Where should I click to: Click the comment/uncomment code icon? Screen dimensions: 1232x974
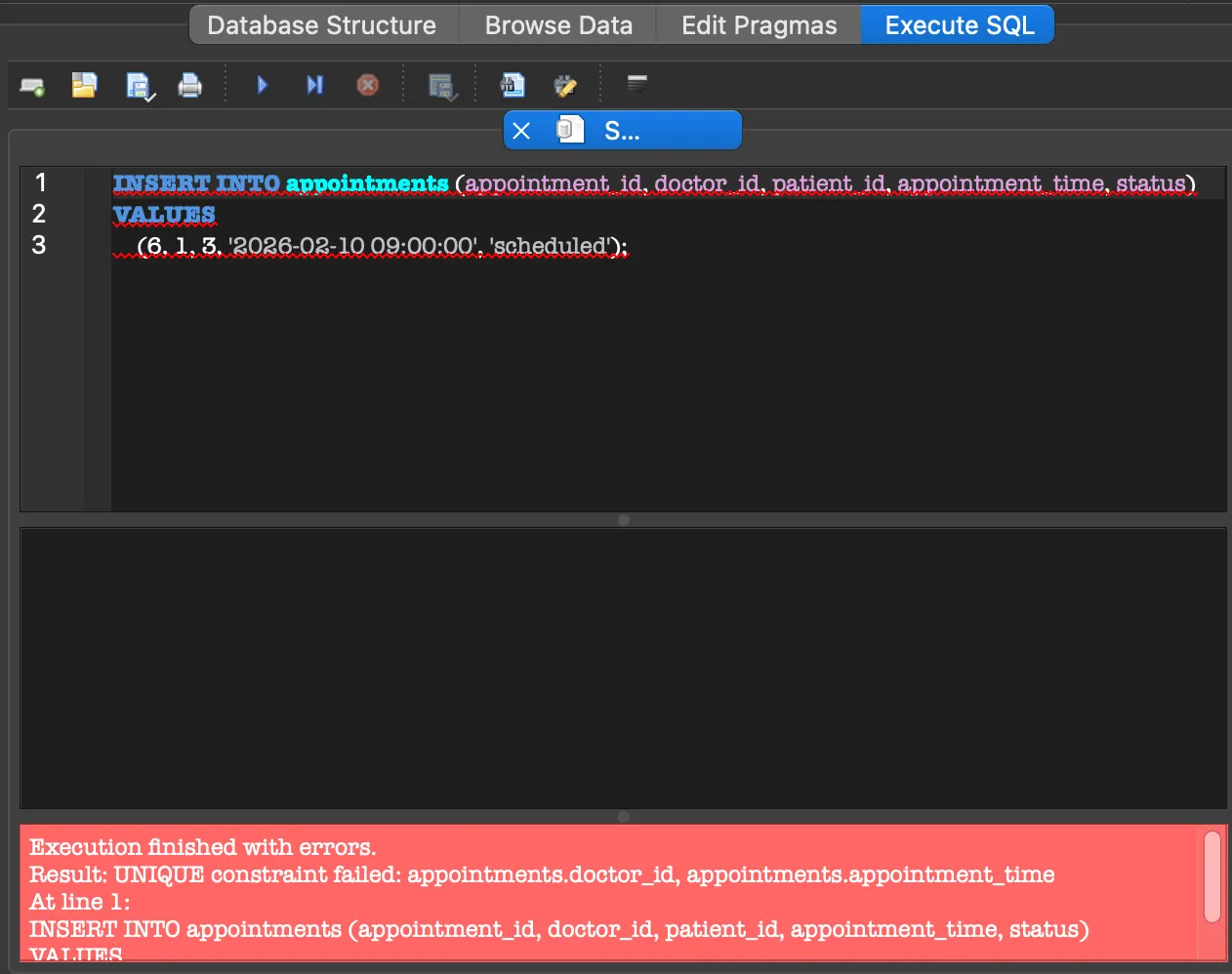pos(565,87)
